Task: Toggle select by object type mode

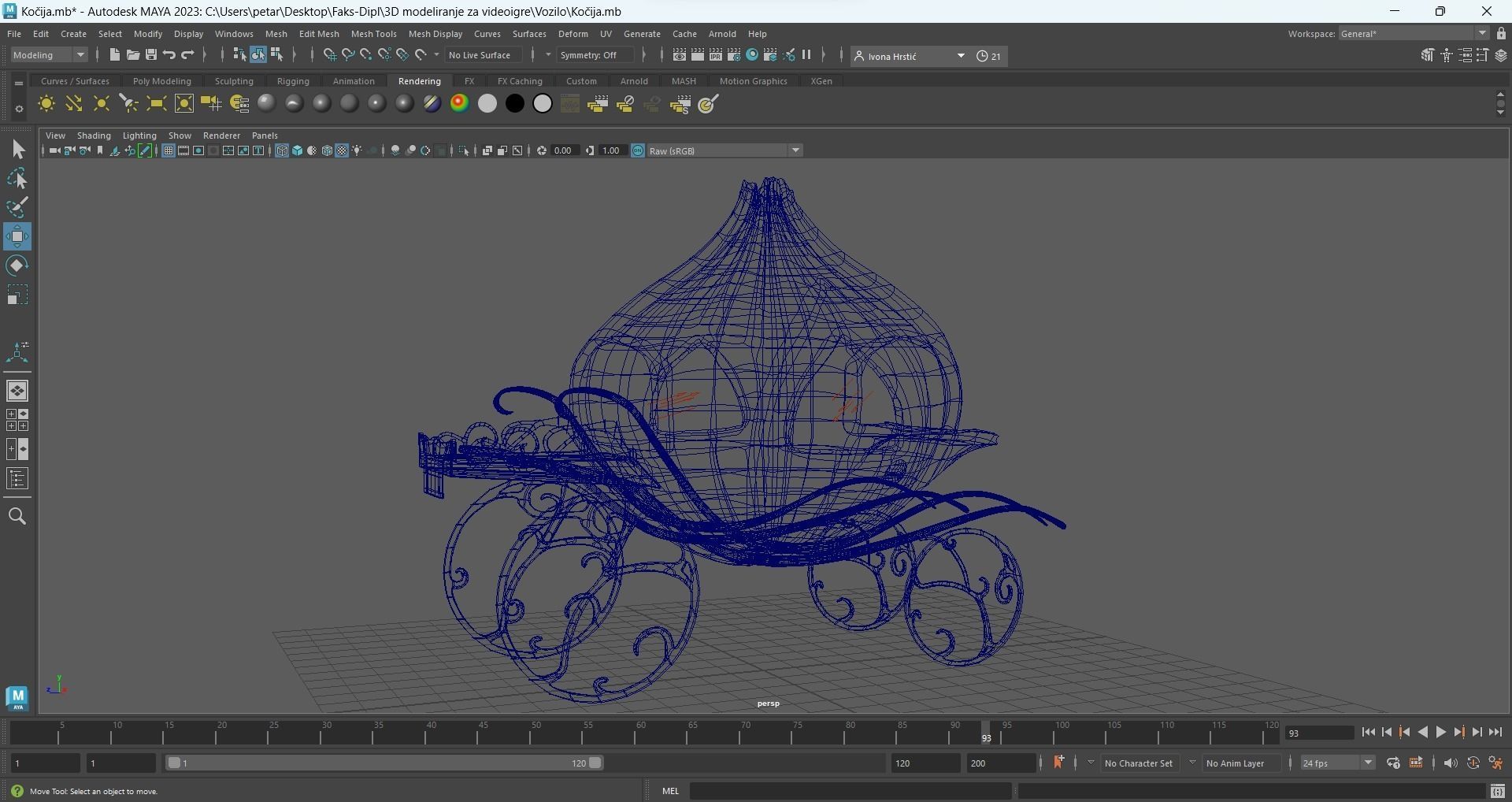Action: coord(258,55)
